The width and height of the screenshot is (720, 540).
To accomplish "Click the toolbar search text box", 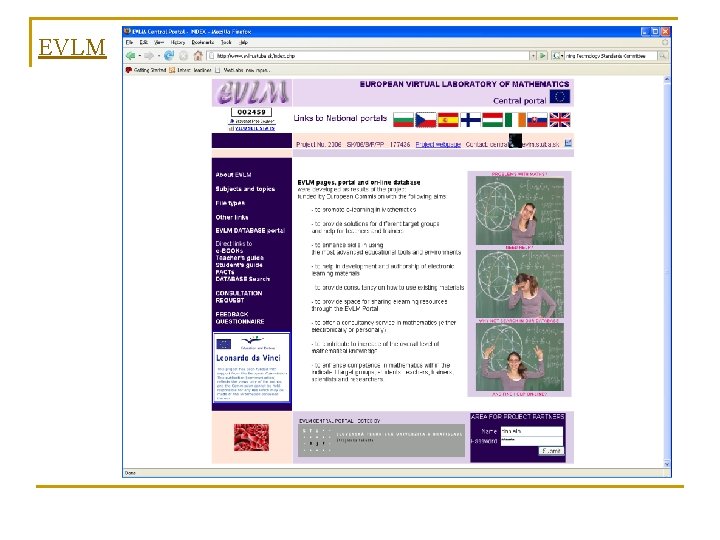I will tap(611, 56).
